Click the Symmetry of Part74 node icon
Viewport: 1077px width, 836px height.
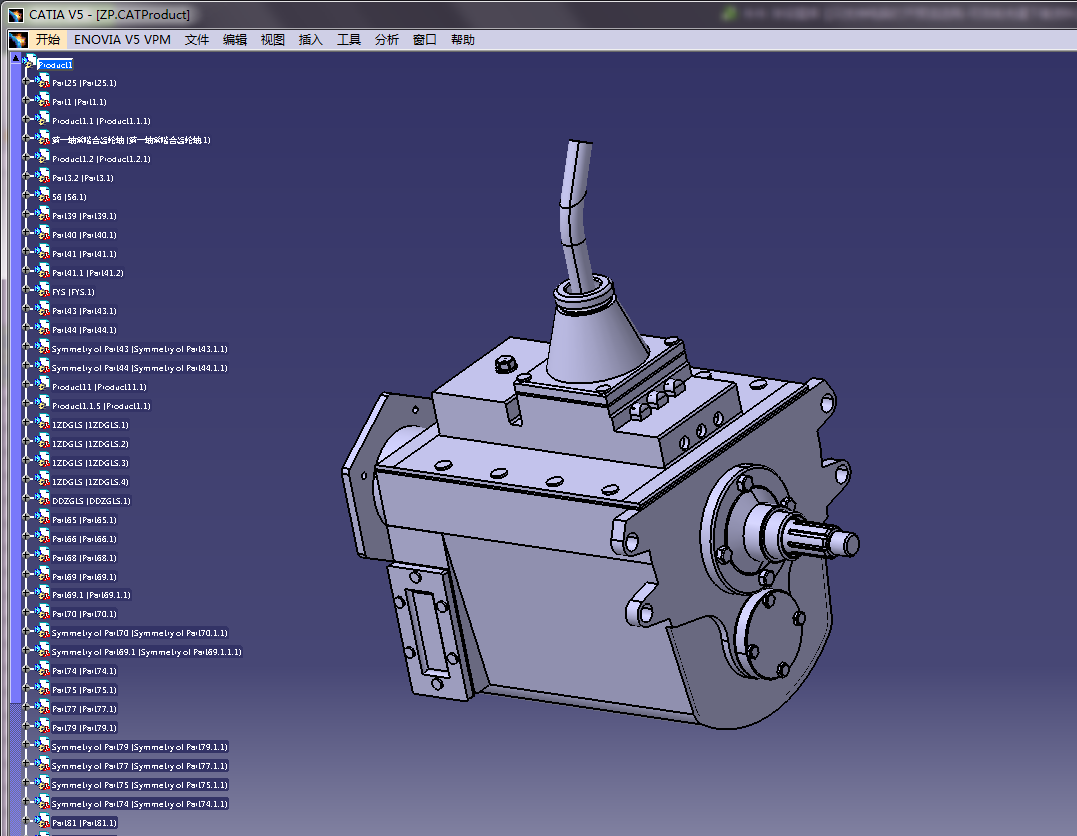tap(43, 802)
